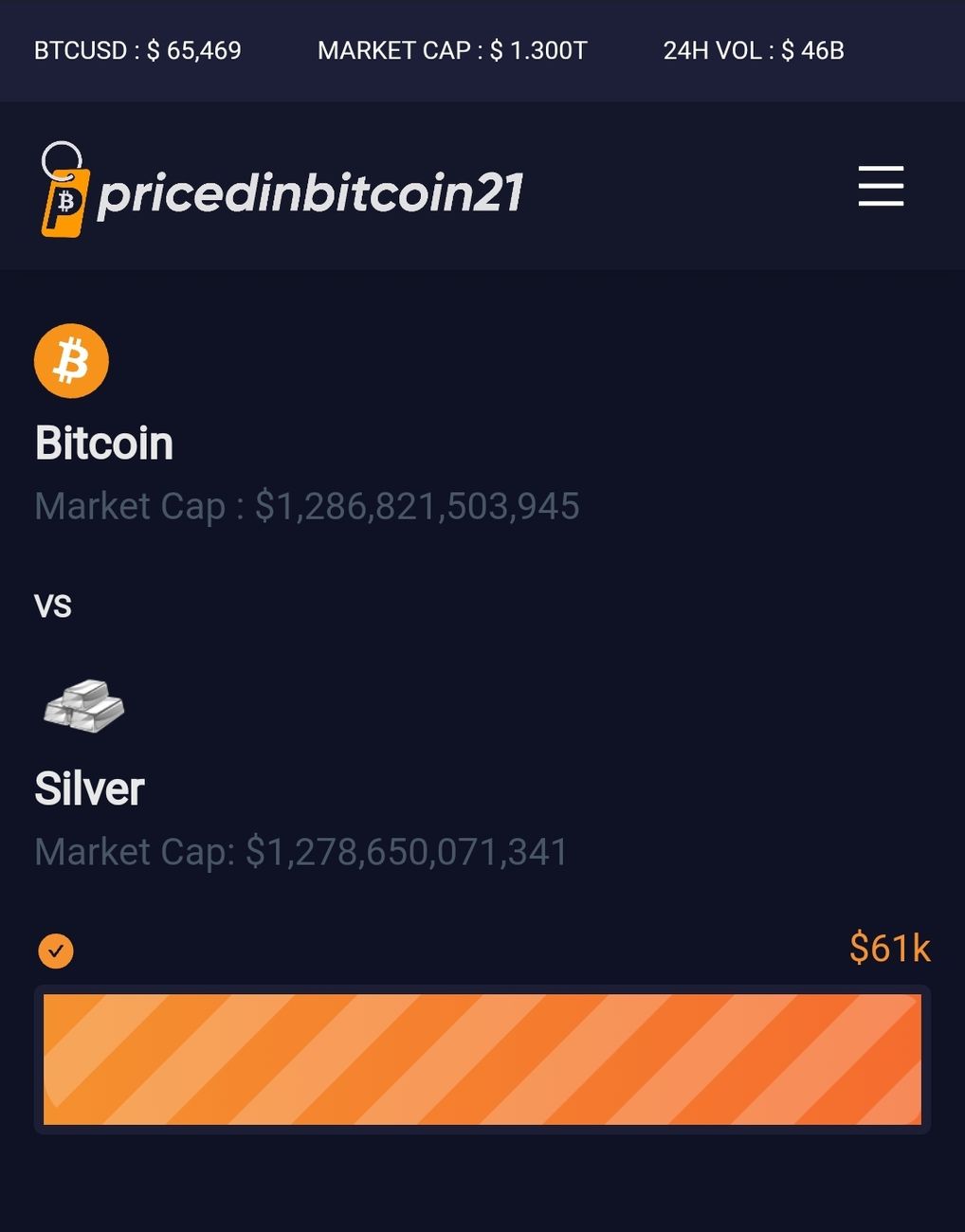
Task: Click the MARKET CAP $1.300T ticker
Action: pyautogui.click(x=452, y=50)
